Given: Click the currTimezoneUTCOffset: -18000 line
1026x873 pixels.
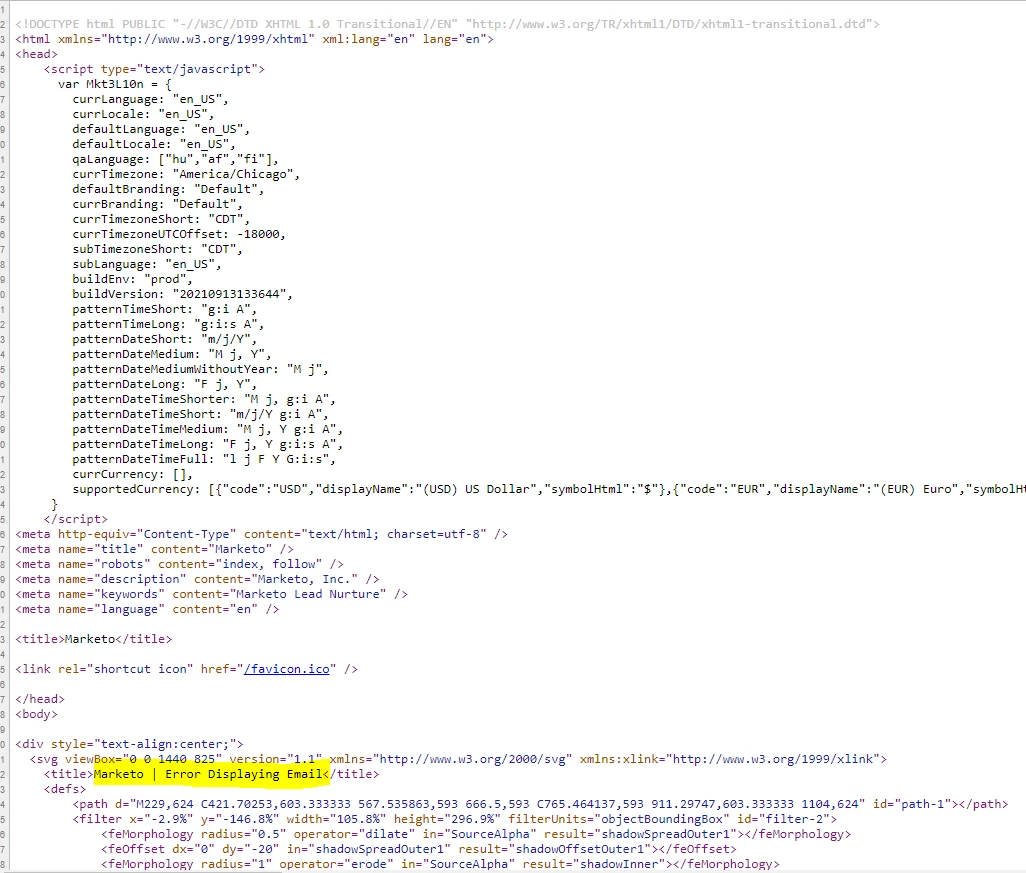Looking at the screenshot, I should point(179,235).
